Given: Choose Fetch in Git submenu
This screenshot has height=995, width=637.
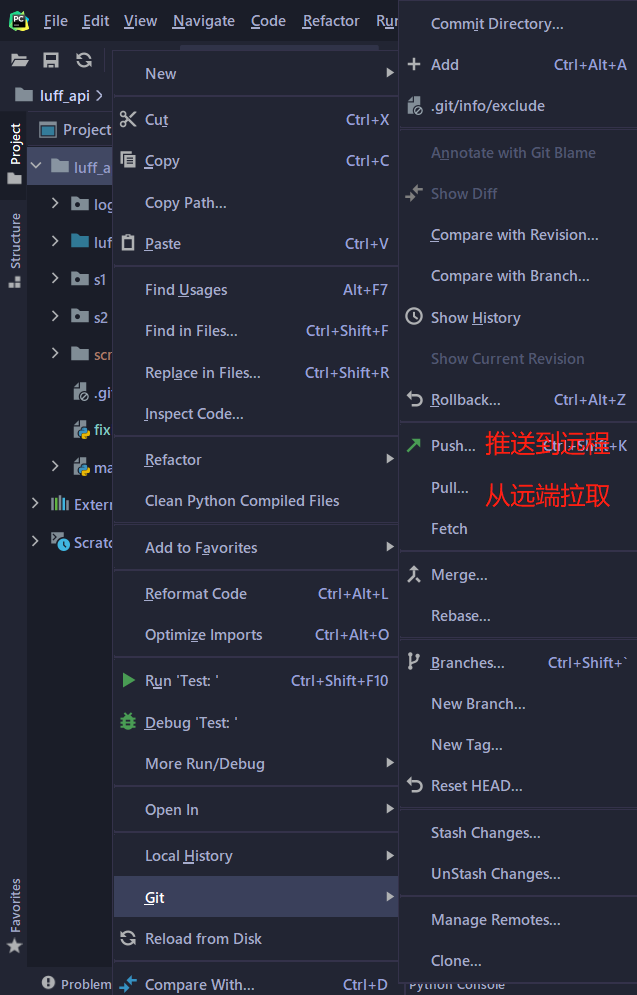Looking at the screenshot, I should click(518, 529).
